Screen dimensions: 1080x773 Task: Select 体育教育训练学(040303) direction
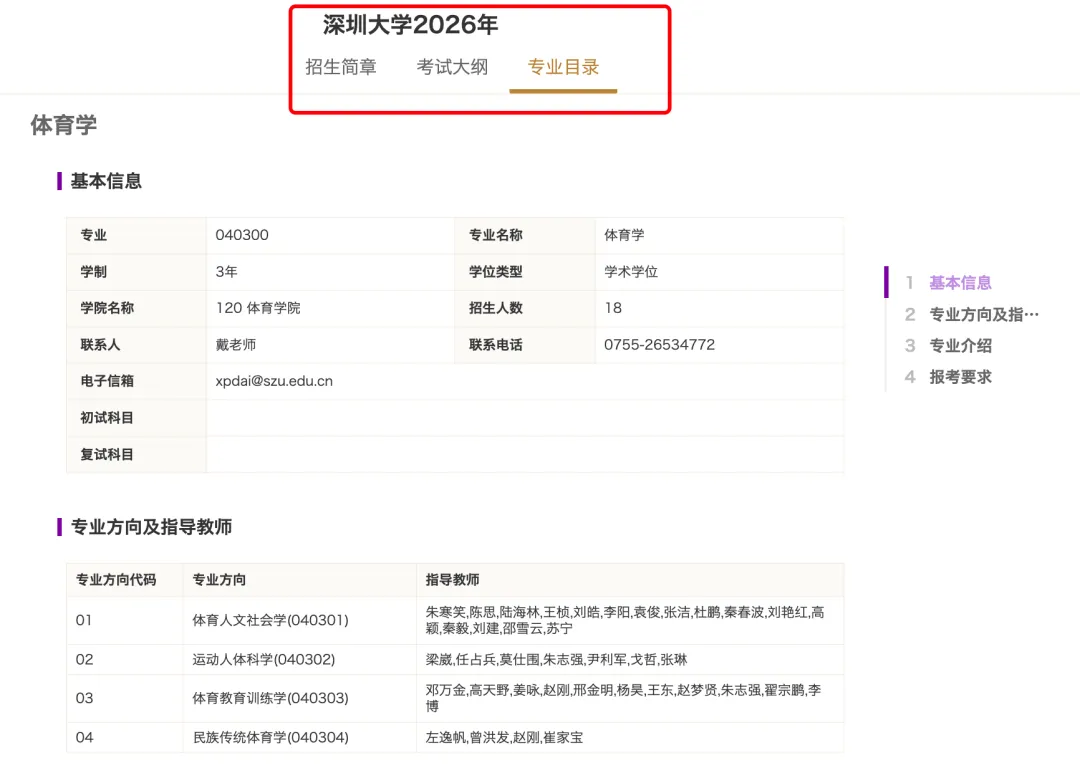[270, 698]
